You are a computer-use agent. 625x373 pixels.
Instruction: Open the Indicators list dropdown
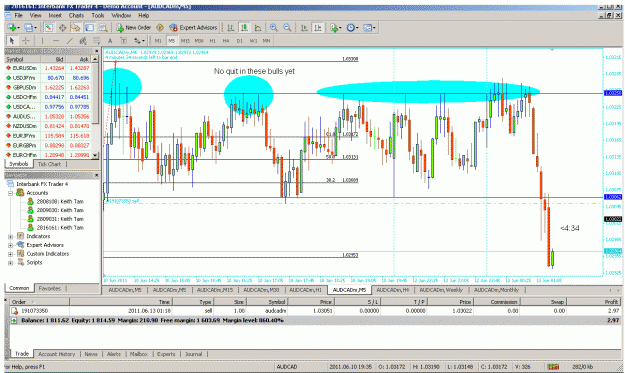point(335,27)
